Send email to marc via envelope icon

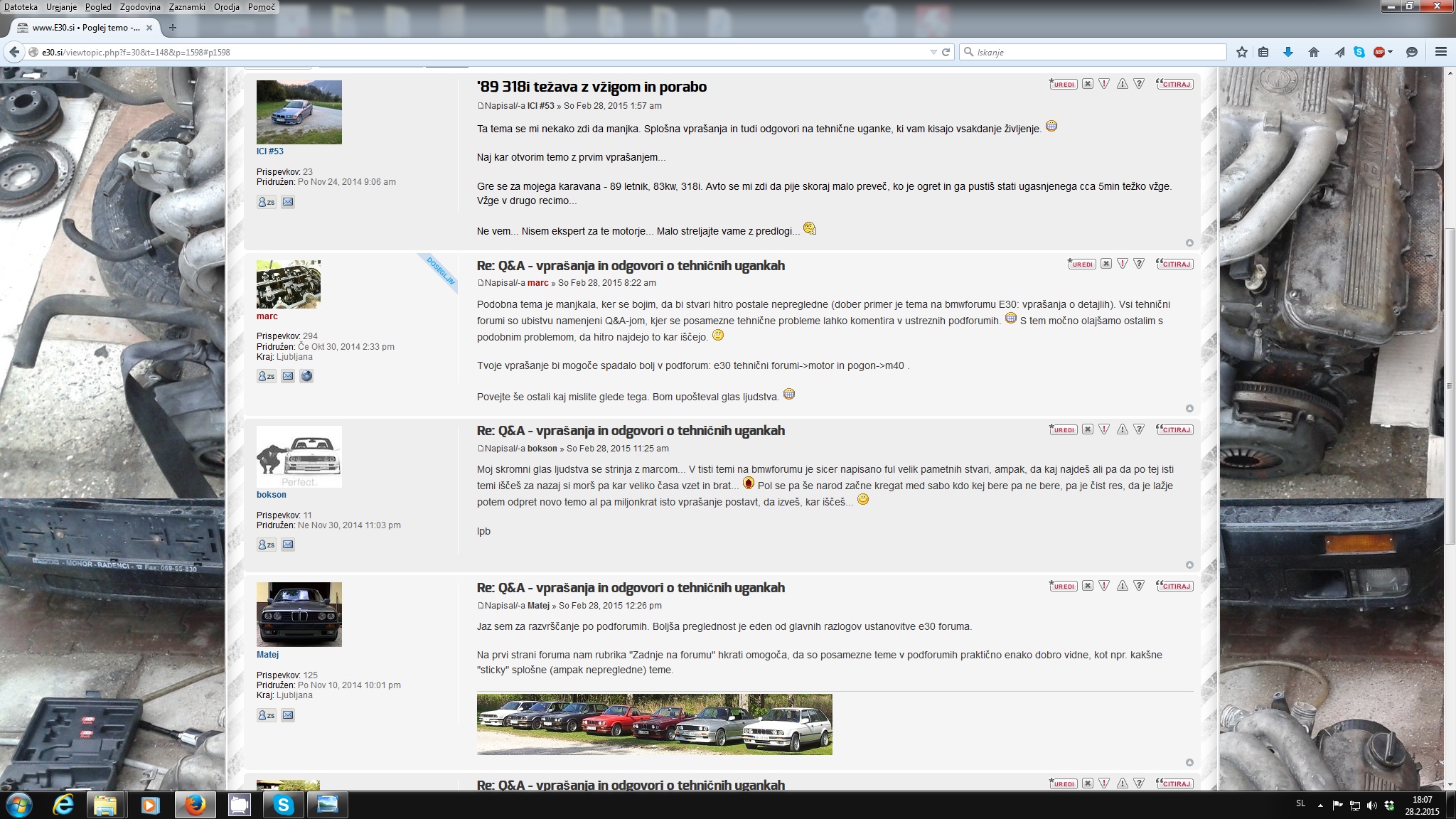click(288, 376)
